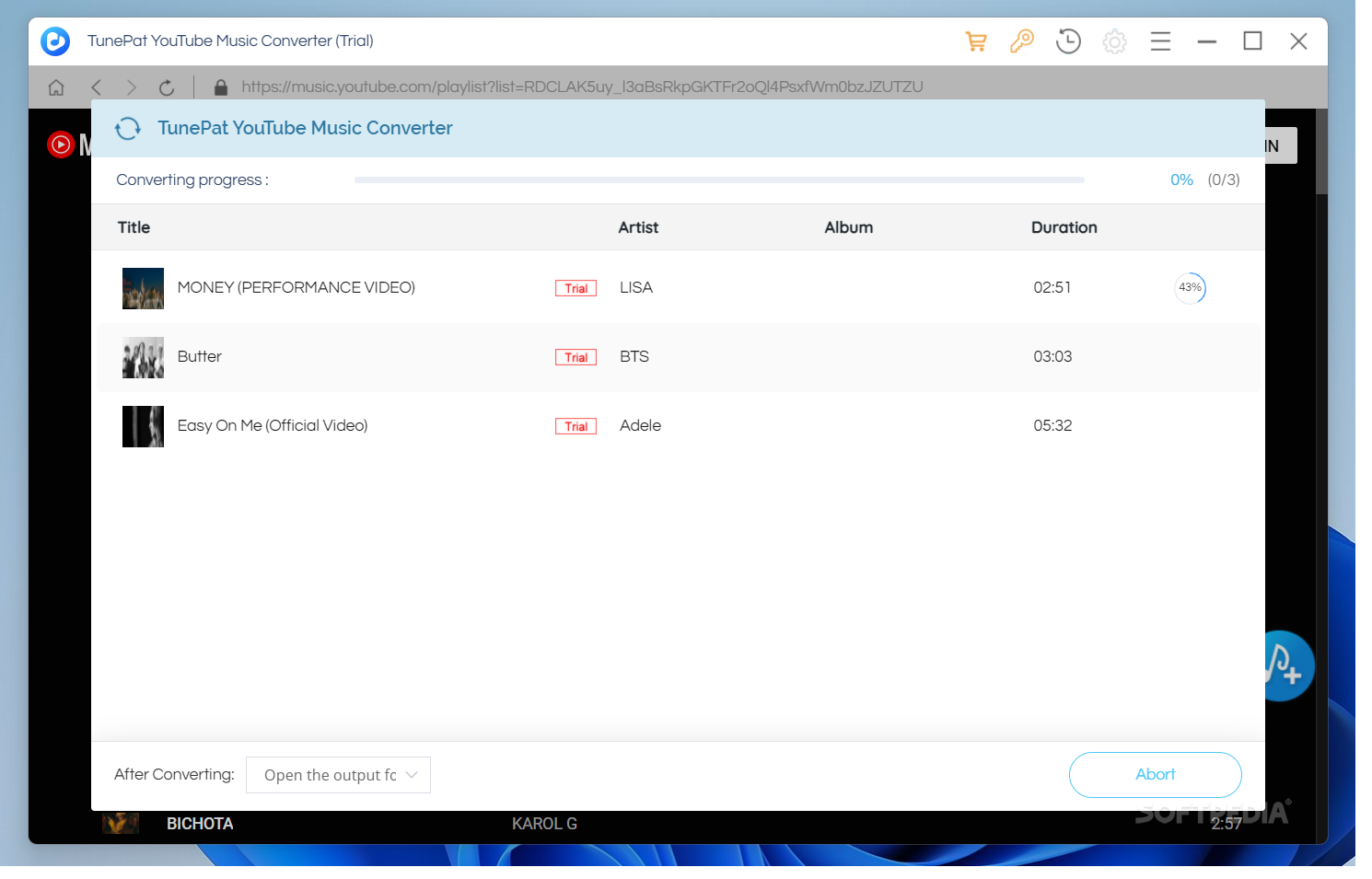Click duration 03:03
This screenshot has width=1372, height=879.
(1052, 356)
